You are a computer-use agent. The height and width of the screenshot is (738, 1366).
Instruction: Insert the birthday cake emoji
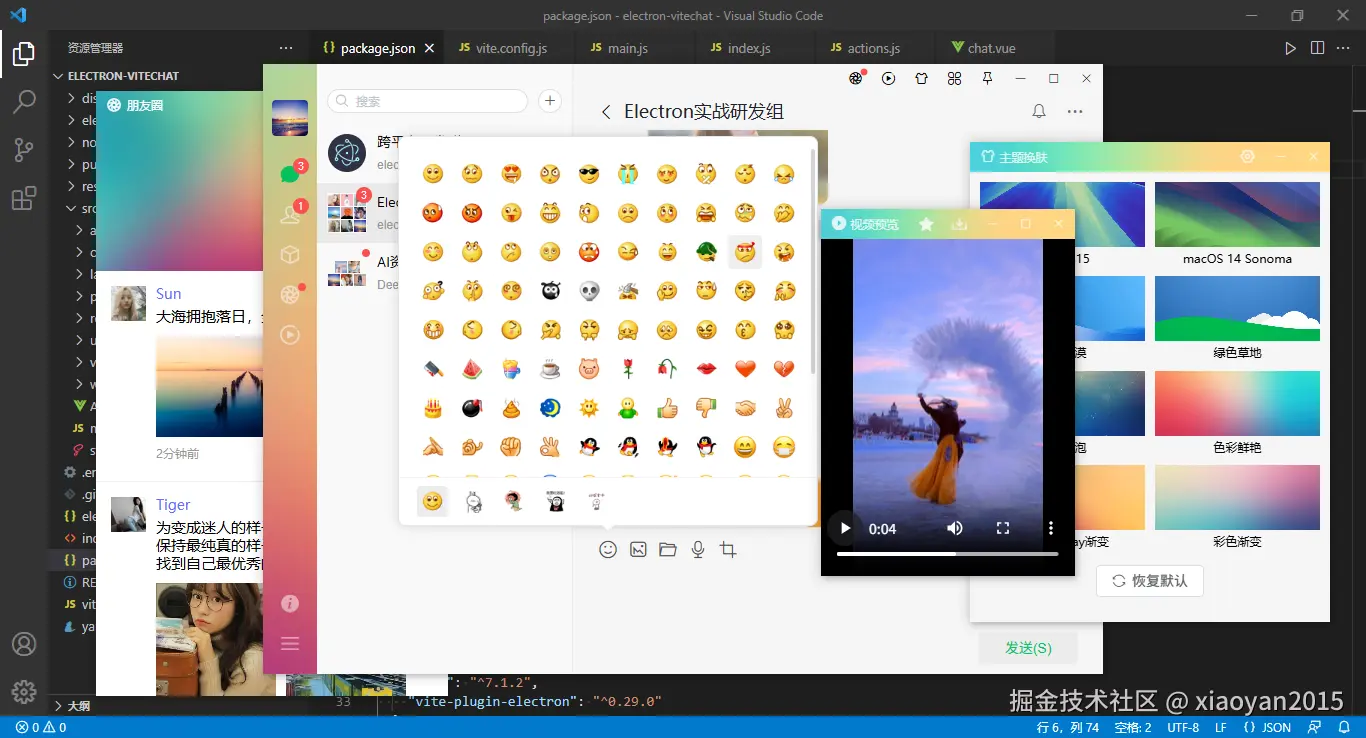coord(432,408)
